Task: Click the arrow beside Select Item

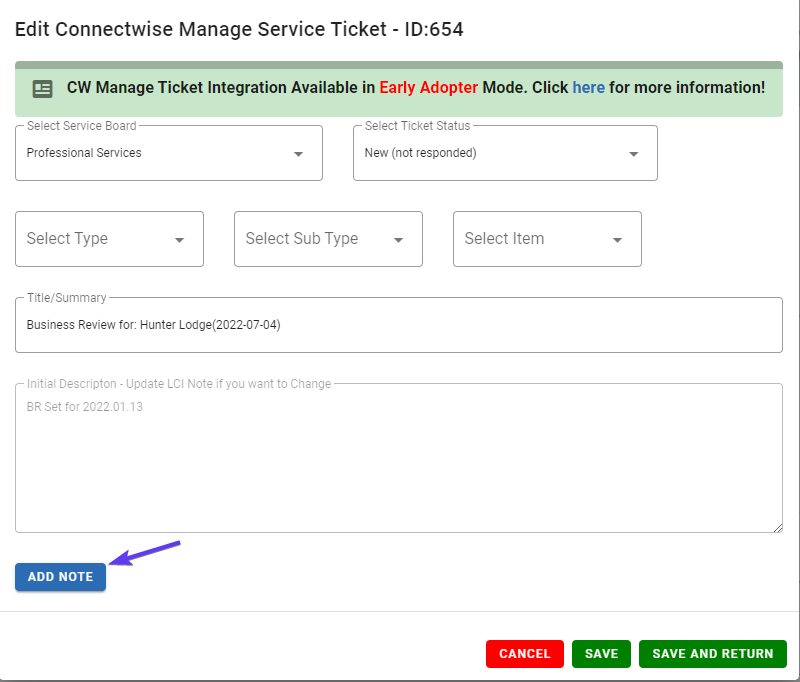Action: pos(617,240)
